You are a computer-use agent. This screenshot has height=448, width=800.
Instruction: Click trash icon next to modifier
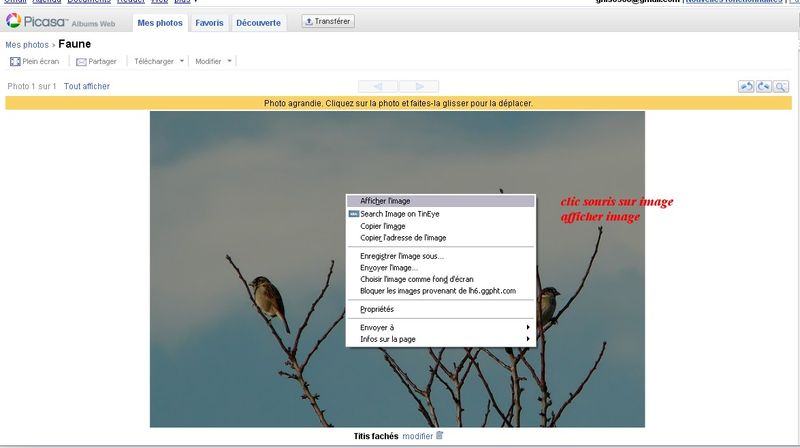pos(439,435)
